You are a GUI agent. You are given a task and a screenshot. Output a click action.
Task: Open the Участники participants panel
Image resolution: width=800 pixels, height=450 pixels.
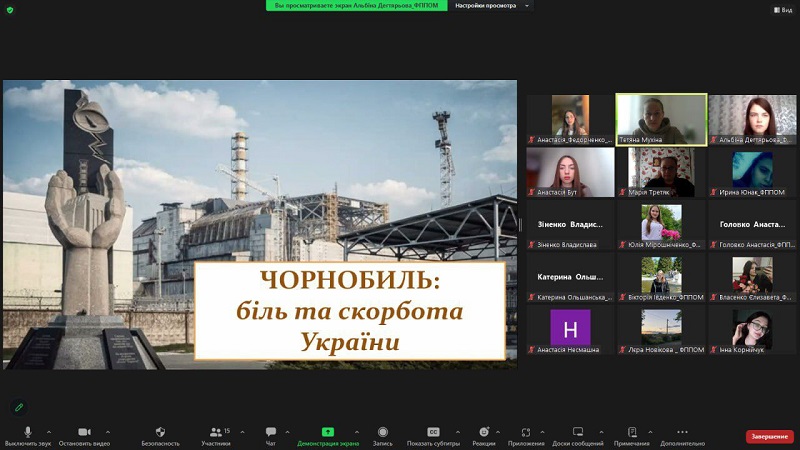[x=215, y=432]
